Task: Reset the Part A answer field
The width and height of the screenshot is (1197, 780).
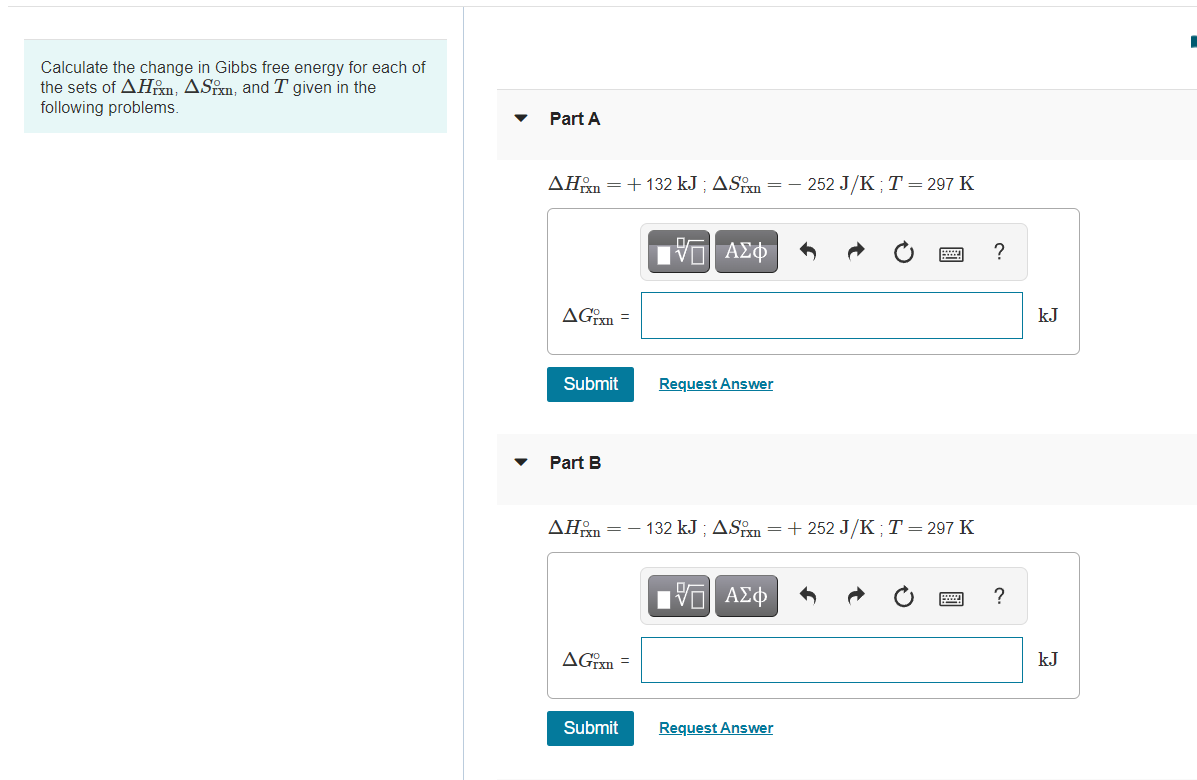Action: [904, 252]
